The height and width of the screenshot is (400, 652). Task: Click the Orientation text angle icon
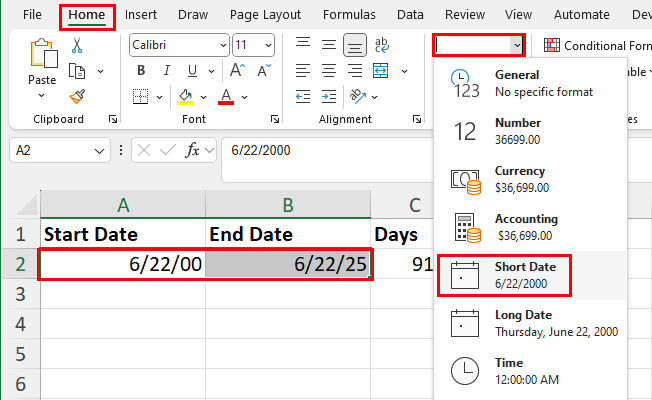[357, 96]
